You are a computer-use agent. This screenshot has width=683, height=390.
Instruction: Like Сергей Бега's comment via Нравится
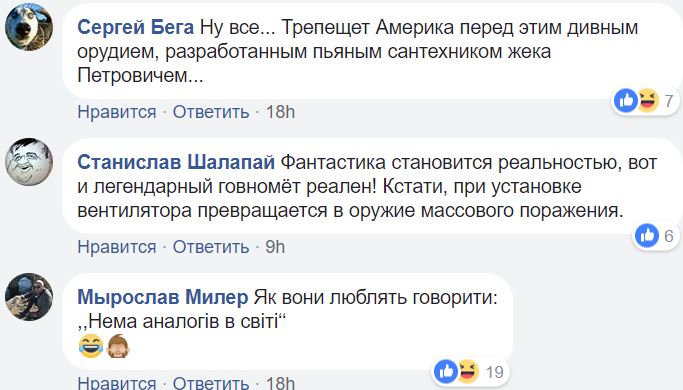point(117,112)
